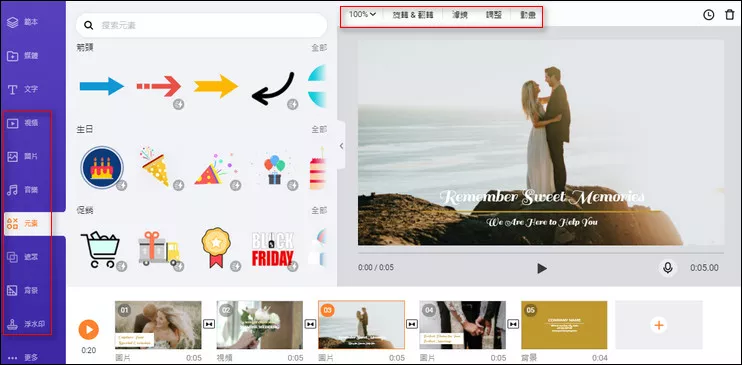Open transition between scenes 02 and 03
Viewport: 742px width, 365px height.
[310, 324]
